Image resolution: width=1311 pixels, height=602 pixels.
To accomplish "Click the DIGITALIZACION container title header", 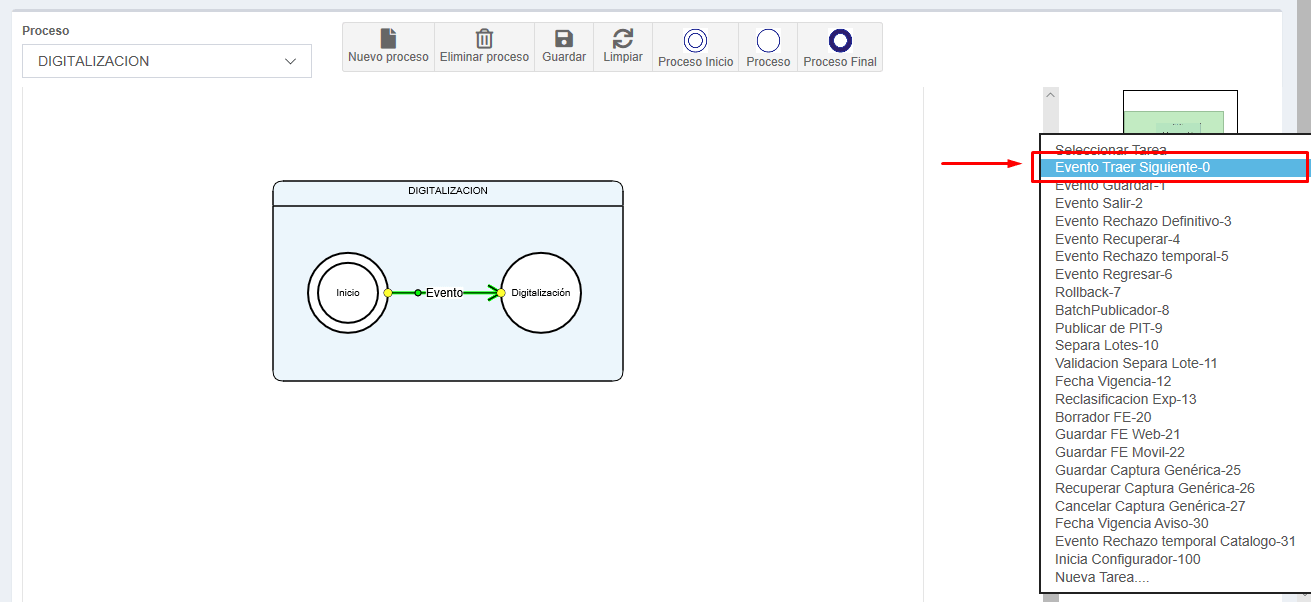I will tap(447, 191).
